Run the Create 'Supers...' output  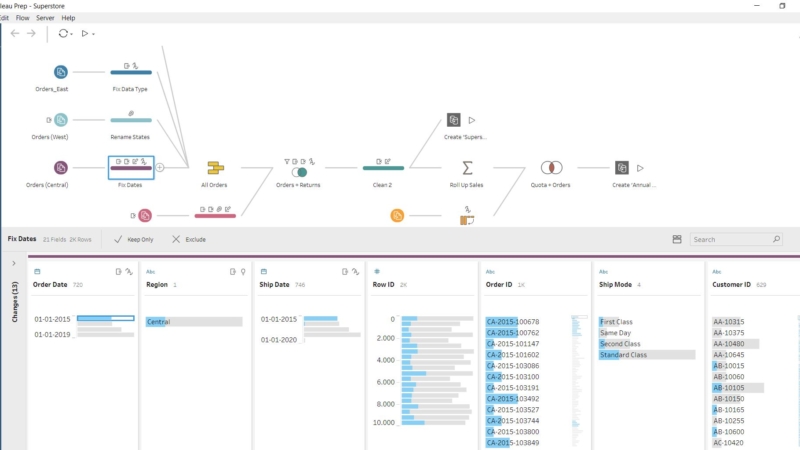pos(472,120)
